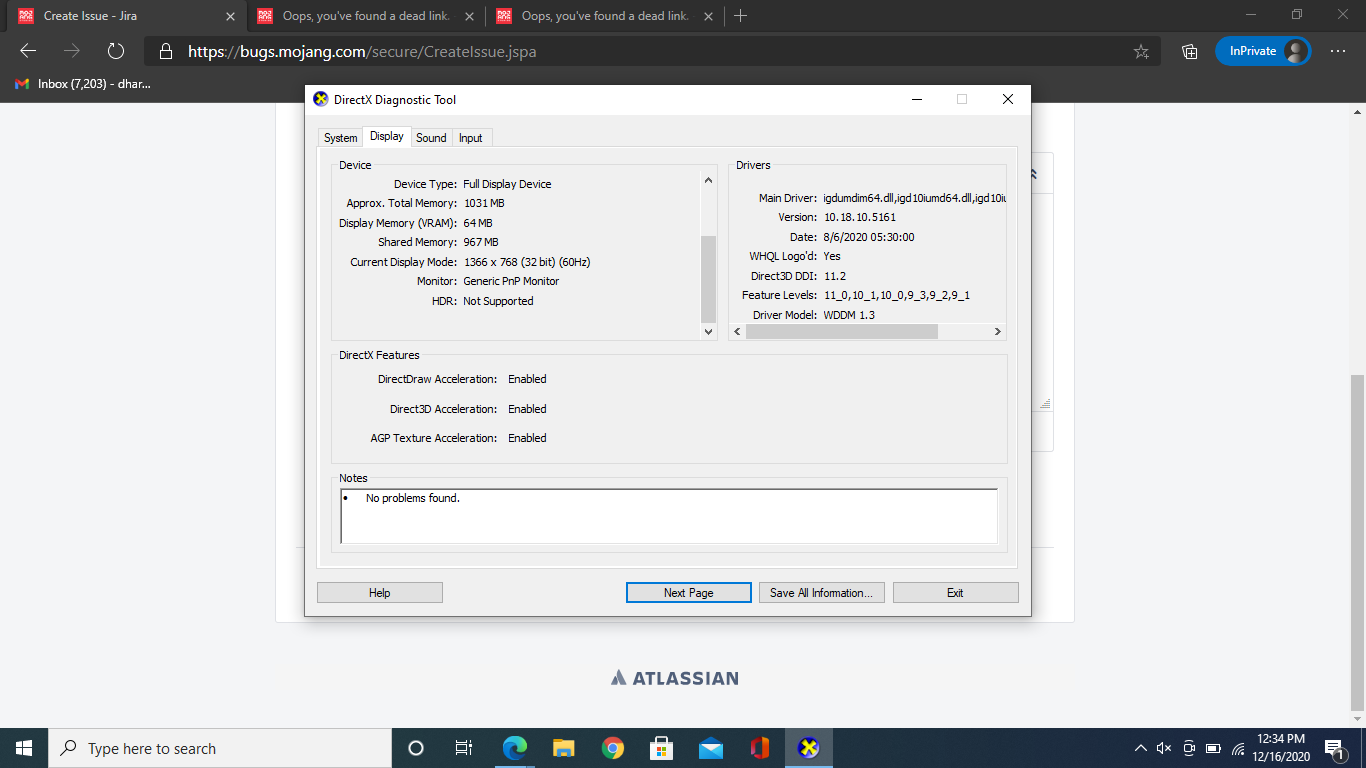The image size is (1366, 768).
Task: Open Task View on taskbar
Action: pos(464,748)
